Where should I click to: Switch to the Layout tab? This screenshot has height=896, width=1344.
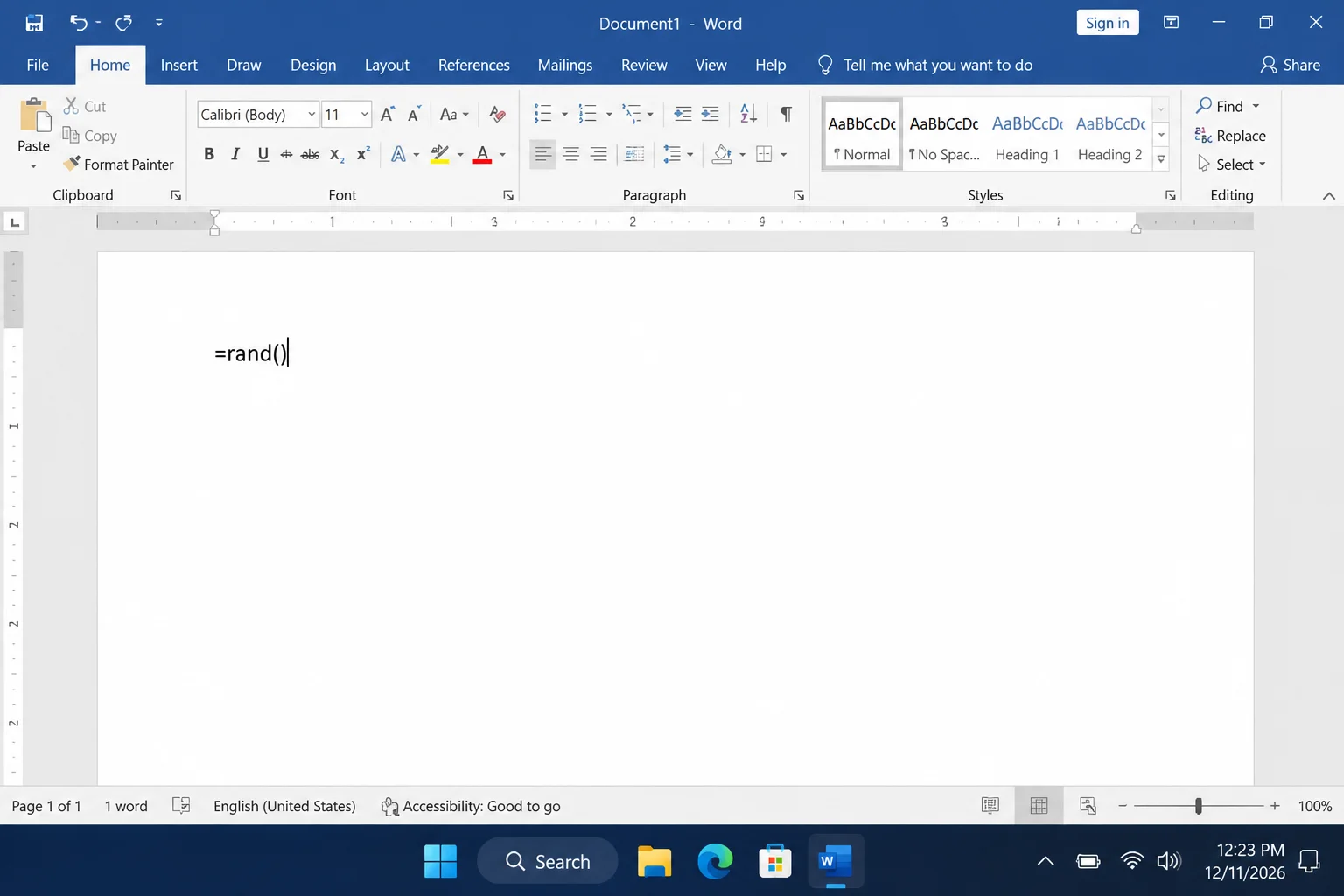(x=387, y=65)
